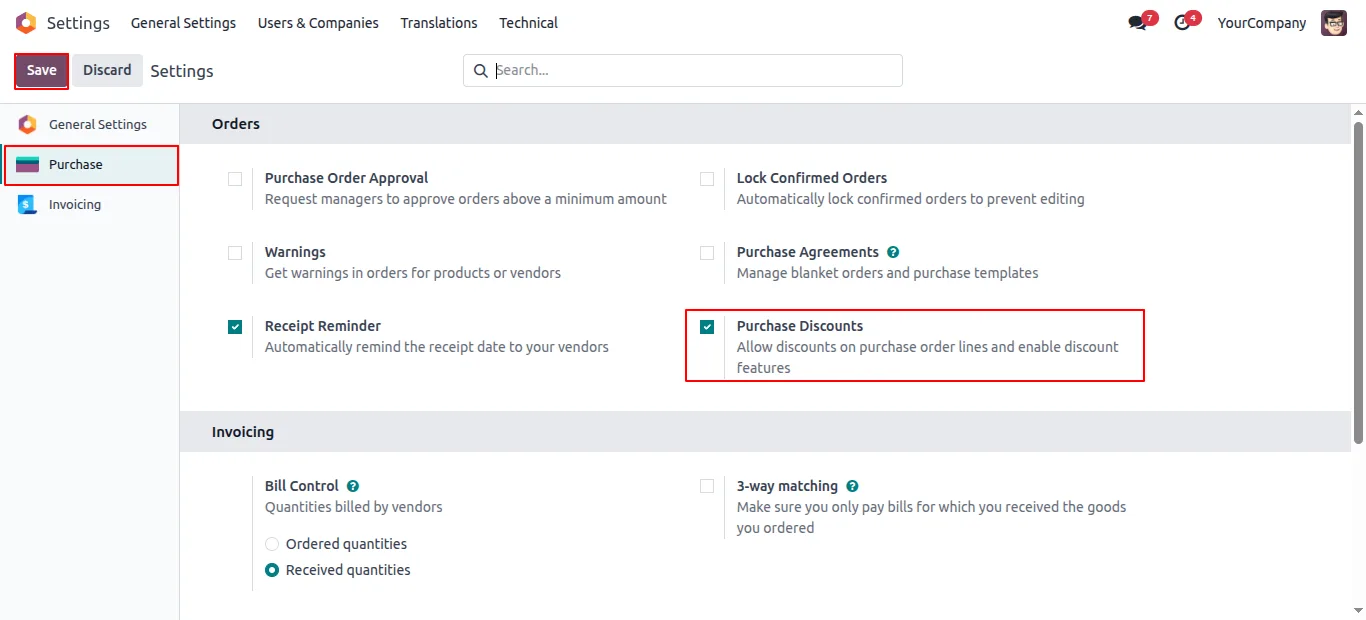
Task: Enable Lock Confirmed Orders checkbox
Action: (x=707, y=179)
